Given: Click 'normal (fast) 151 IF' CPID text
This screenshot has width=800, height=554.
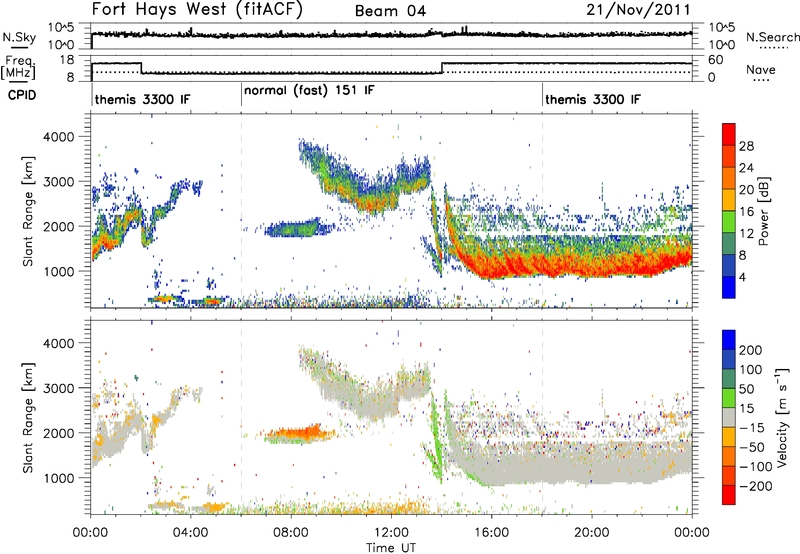Looking at the screenshot, I should (x=309, y=91).
